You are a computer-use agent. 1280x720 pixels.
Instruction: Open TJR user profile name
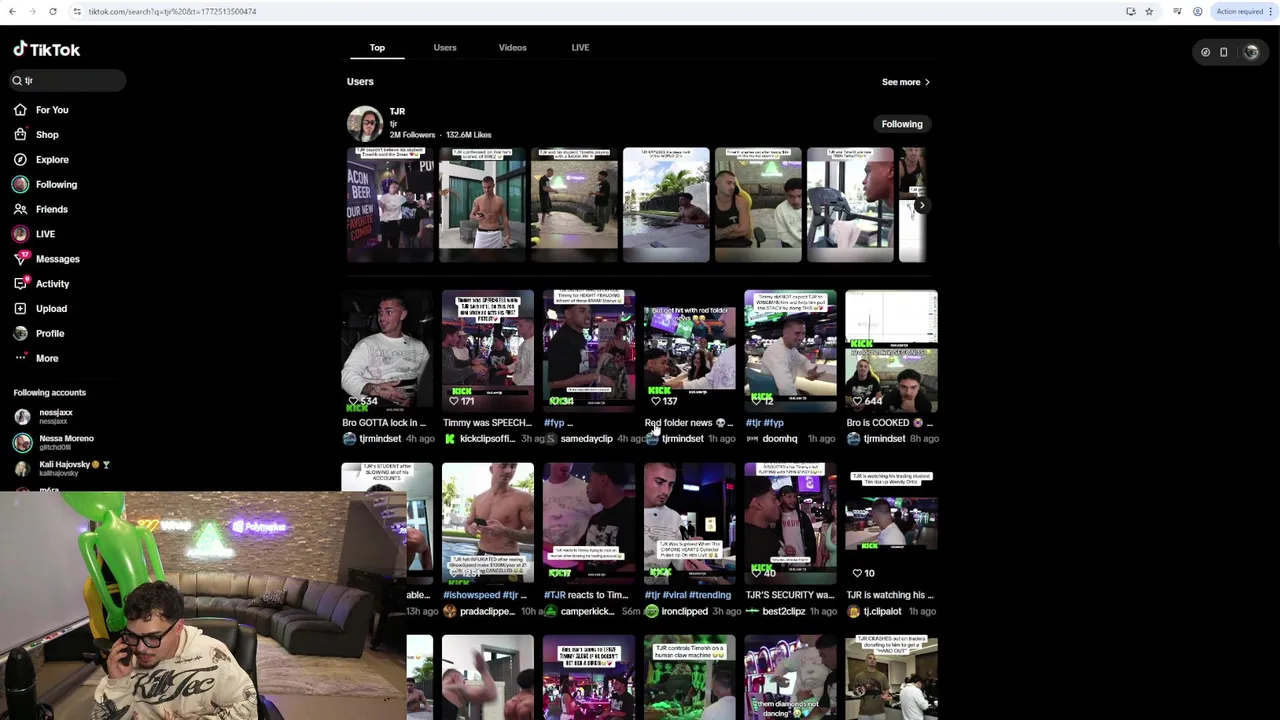click(x=397, y=111)
